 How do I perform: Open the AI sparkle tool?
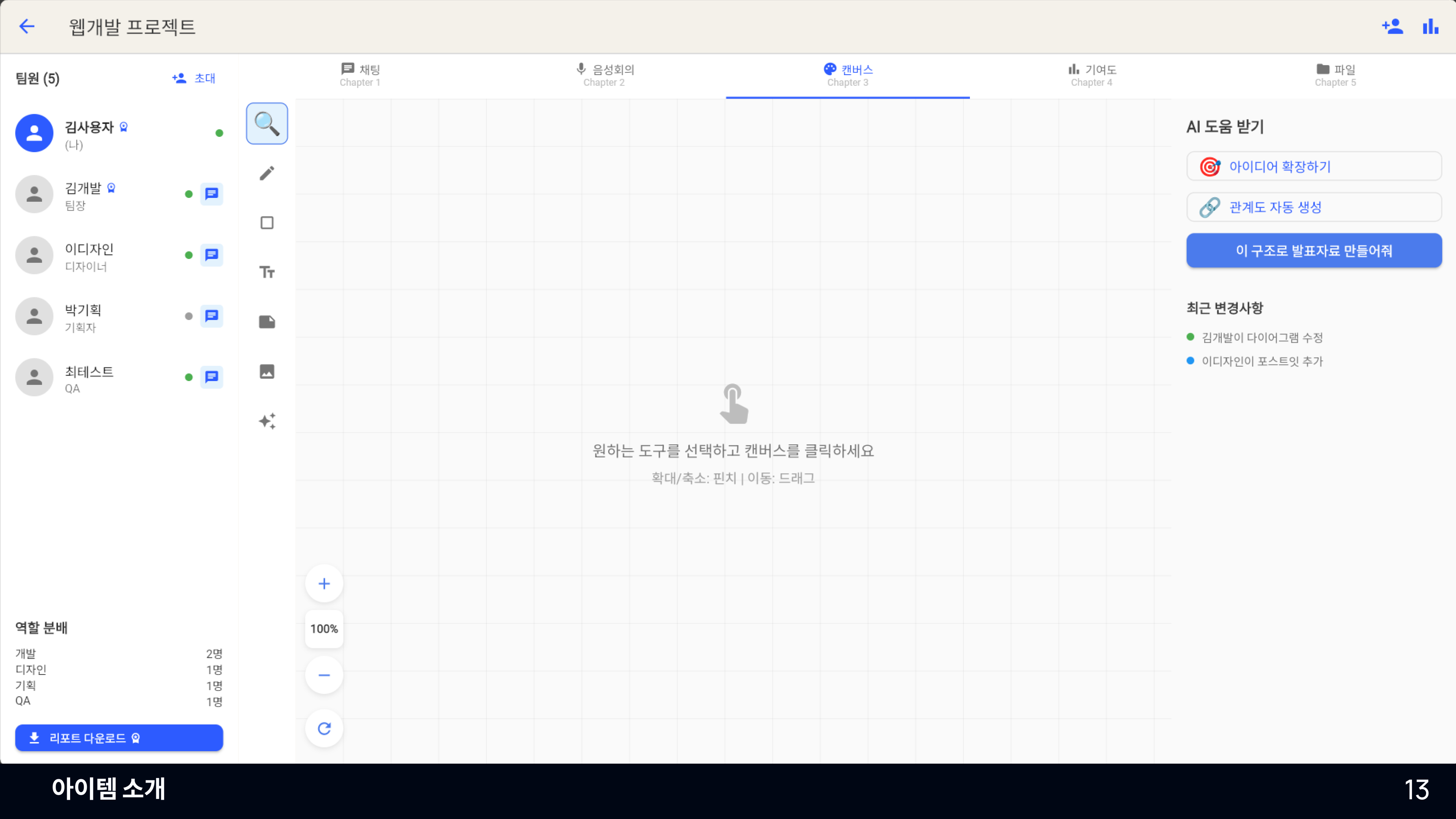[x=267, y=421]
